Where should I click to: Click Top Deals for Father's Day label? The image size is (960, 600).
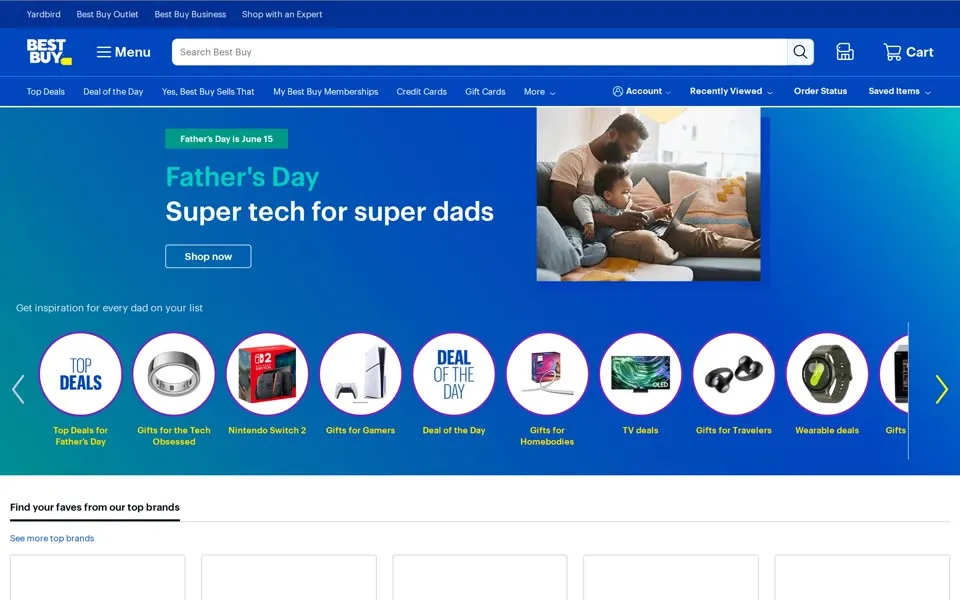[80, 436]
